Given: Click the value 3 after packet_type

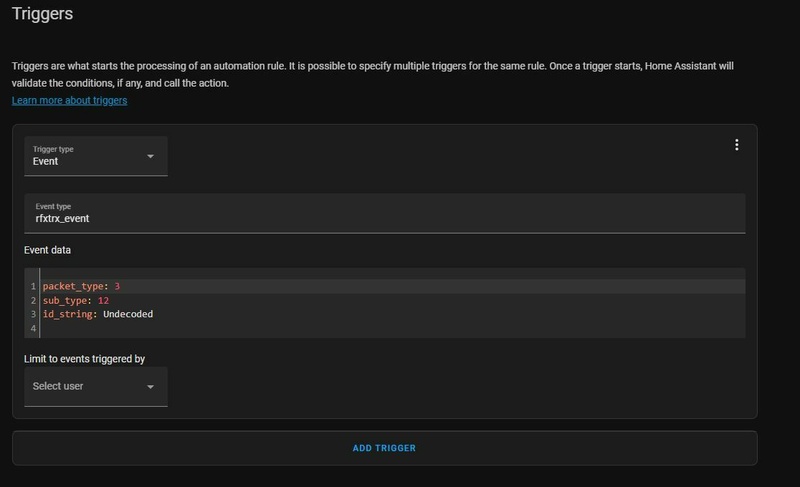Looking at the screenshot, I should [117, 286].
